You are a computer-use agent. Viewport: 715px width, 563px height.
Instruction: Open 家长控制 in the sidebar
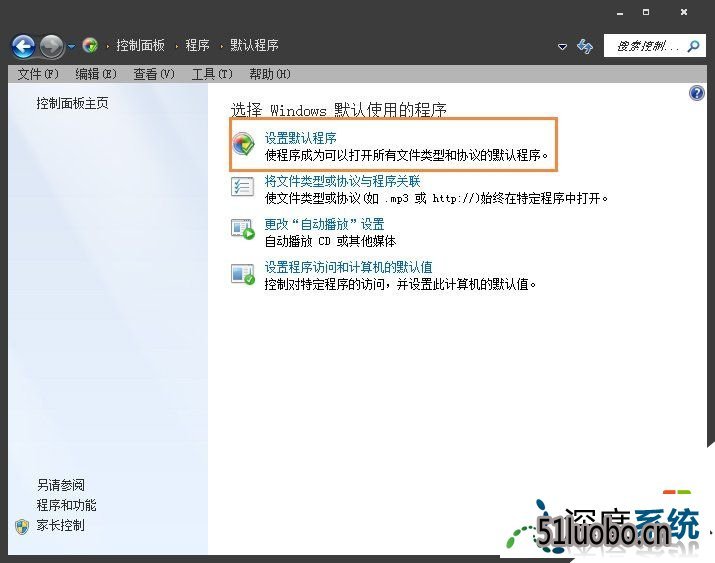pyautogui.click(x=60, y=526)
